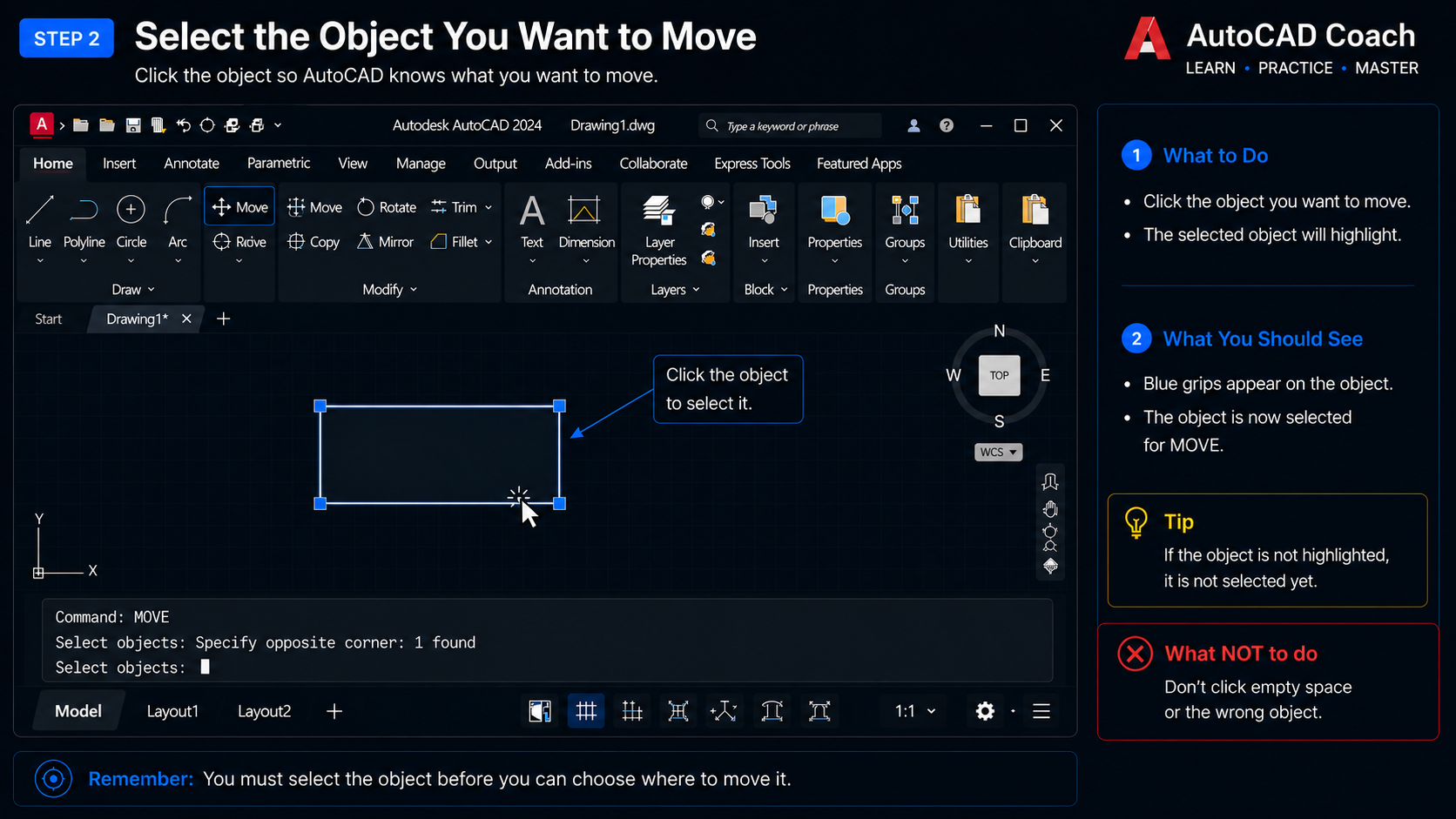The height and width of the screenshot is (819, 1456).
Task: Select the Line drawing tool
Action: pos(40,222)
